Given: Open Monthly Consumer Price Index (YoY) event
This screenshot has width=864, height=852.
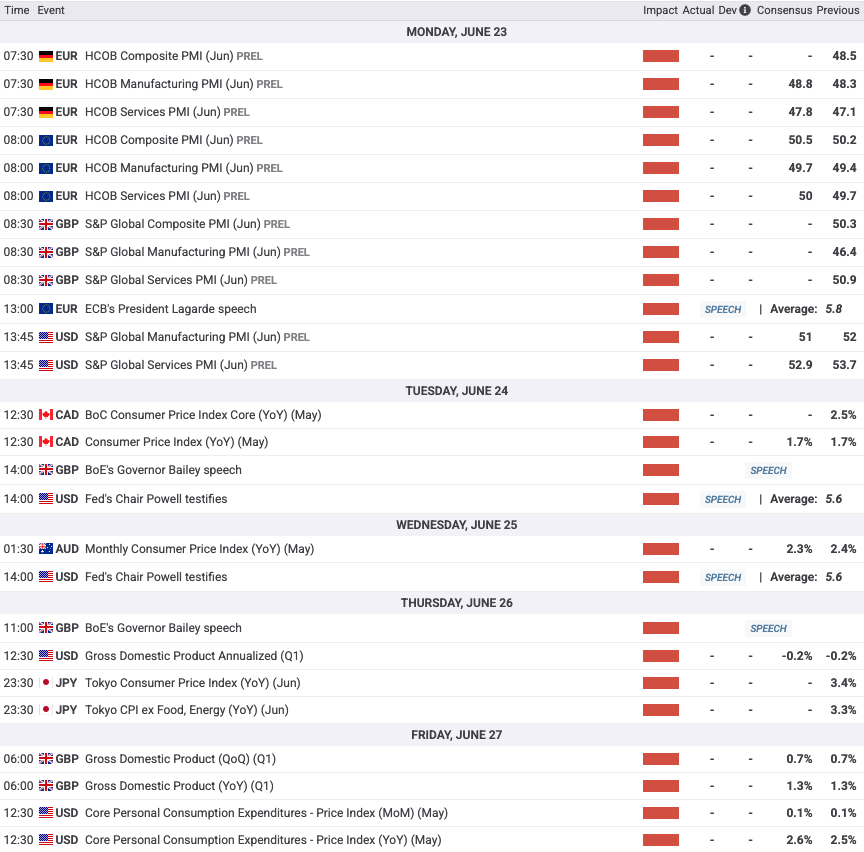Looking at the screenshot, I should click(199, 549).
